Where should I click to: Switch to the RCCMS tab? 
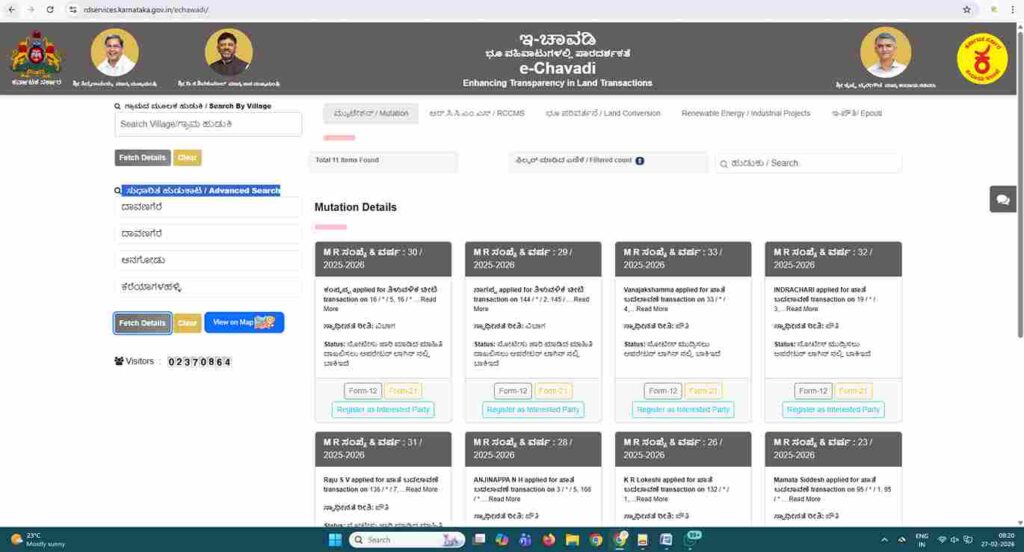(476, 113)
